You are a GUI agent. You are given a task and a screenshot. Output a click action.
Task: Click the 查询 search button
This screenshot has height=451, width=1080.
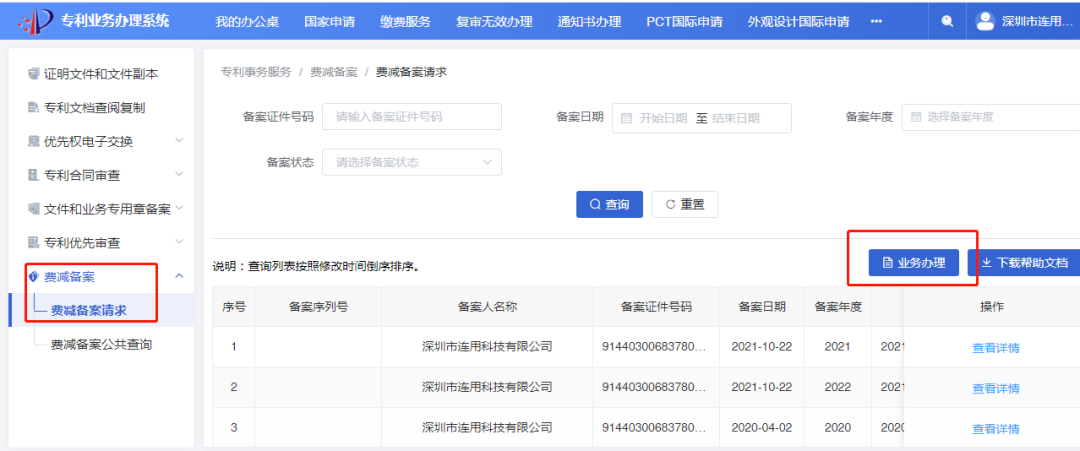pyautogui.click(x=609, y=204)
